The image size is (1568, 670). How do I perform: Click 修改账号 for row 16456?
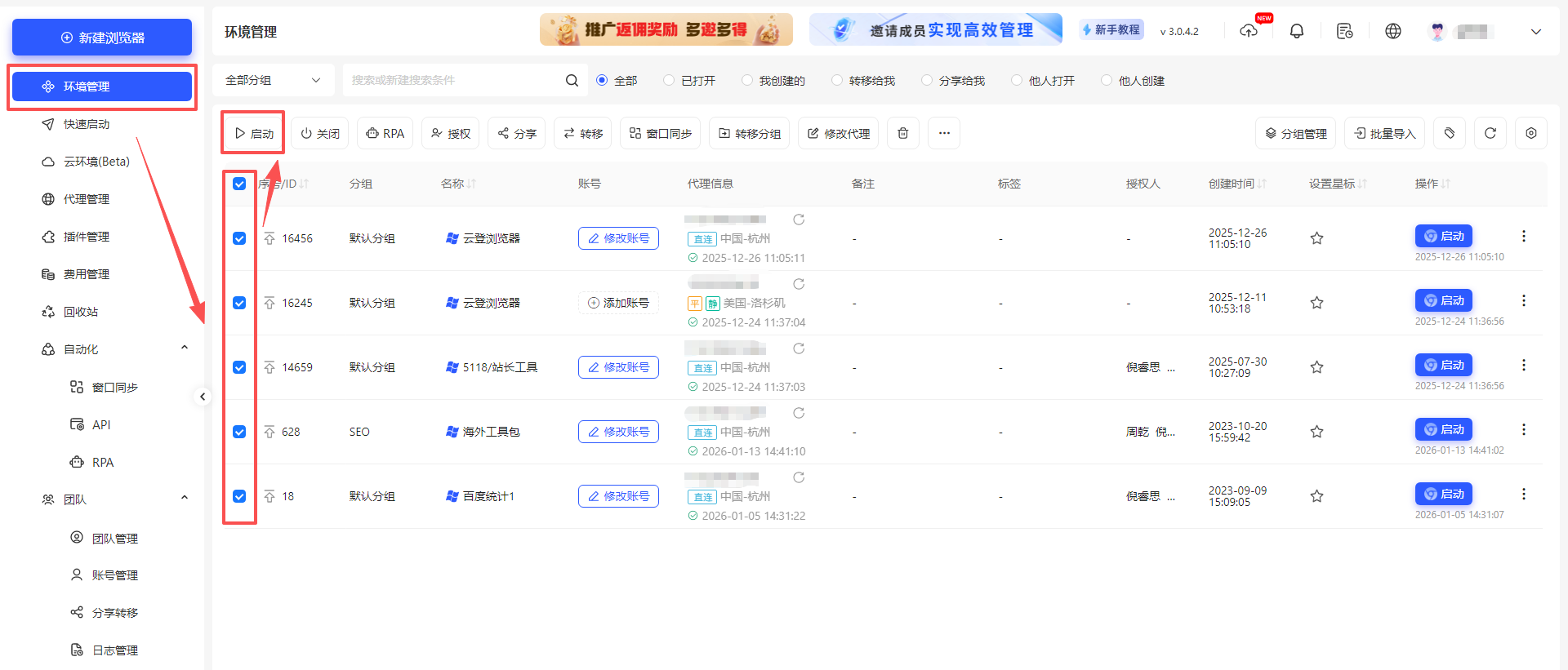pyautogui.click(x=618, y=238)
